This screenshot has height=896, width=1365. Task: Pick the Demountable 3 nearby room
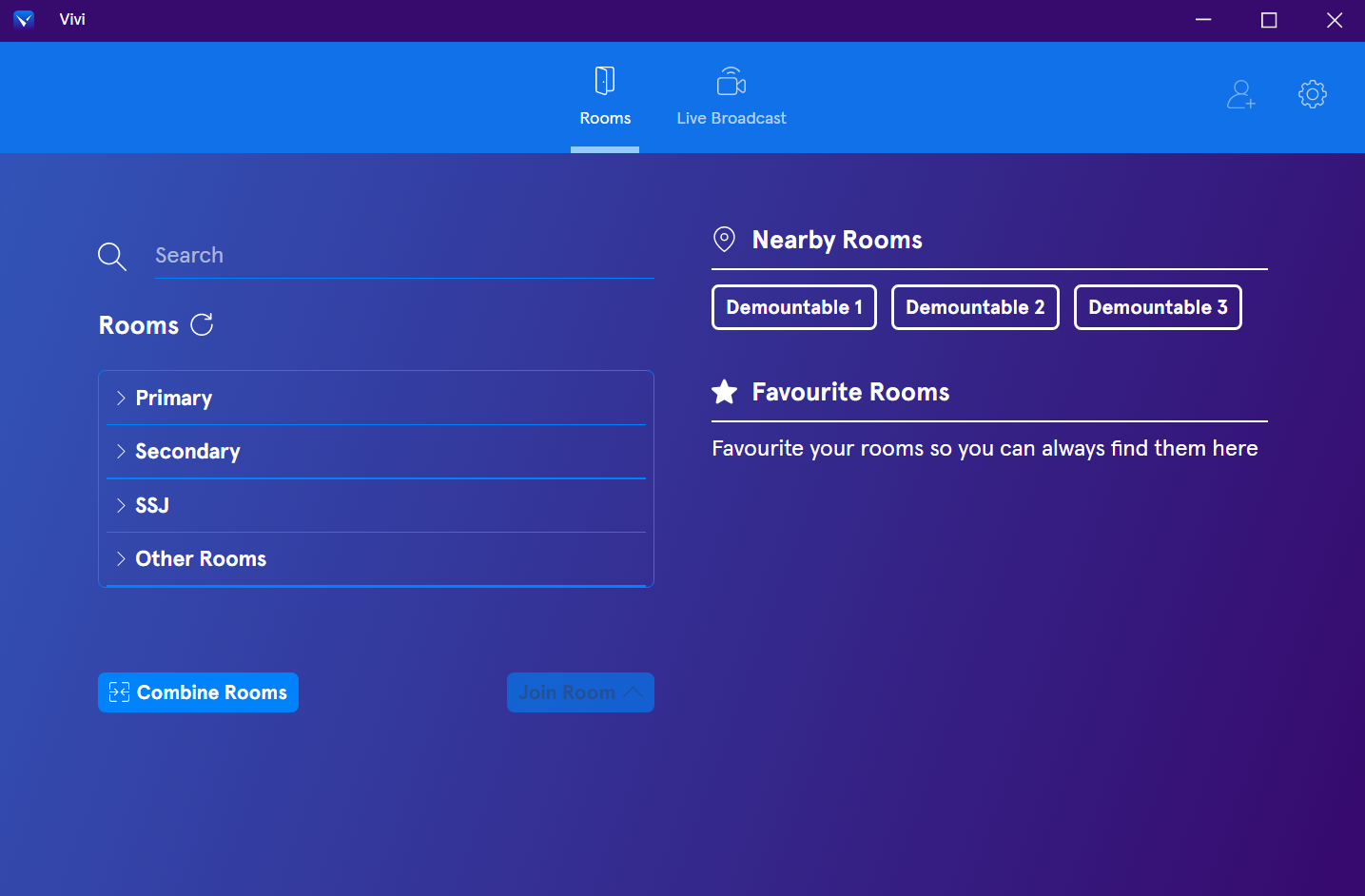[x=1157, y=307]
